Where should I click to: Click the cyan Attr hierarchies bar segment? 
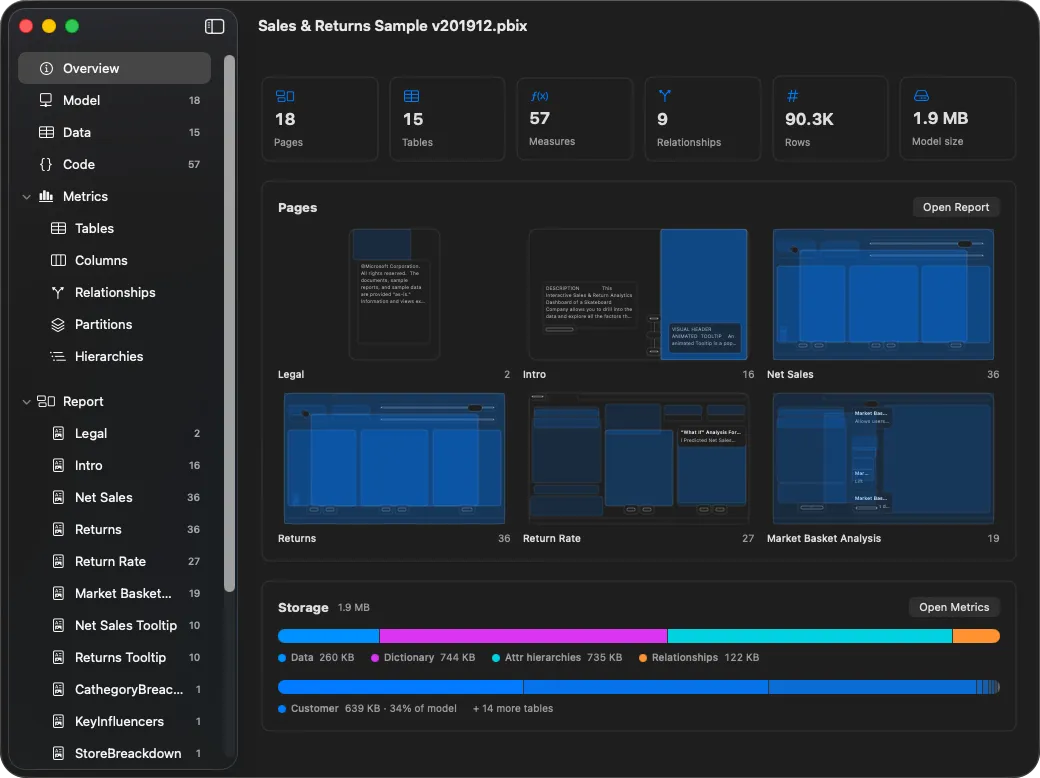pos(810,636)
